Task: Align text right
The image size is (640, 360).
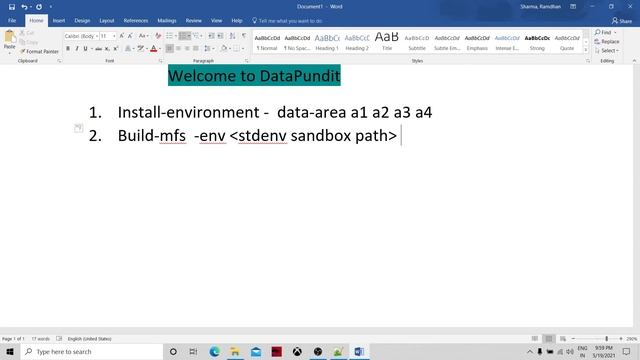Action: [187, 49]
